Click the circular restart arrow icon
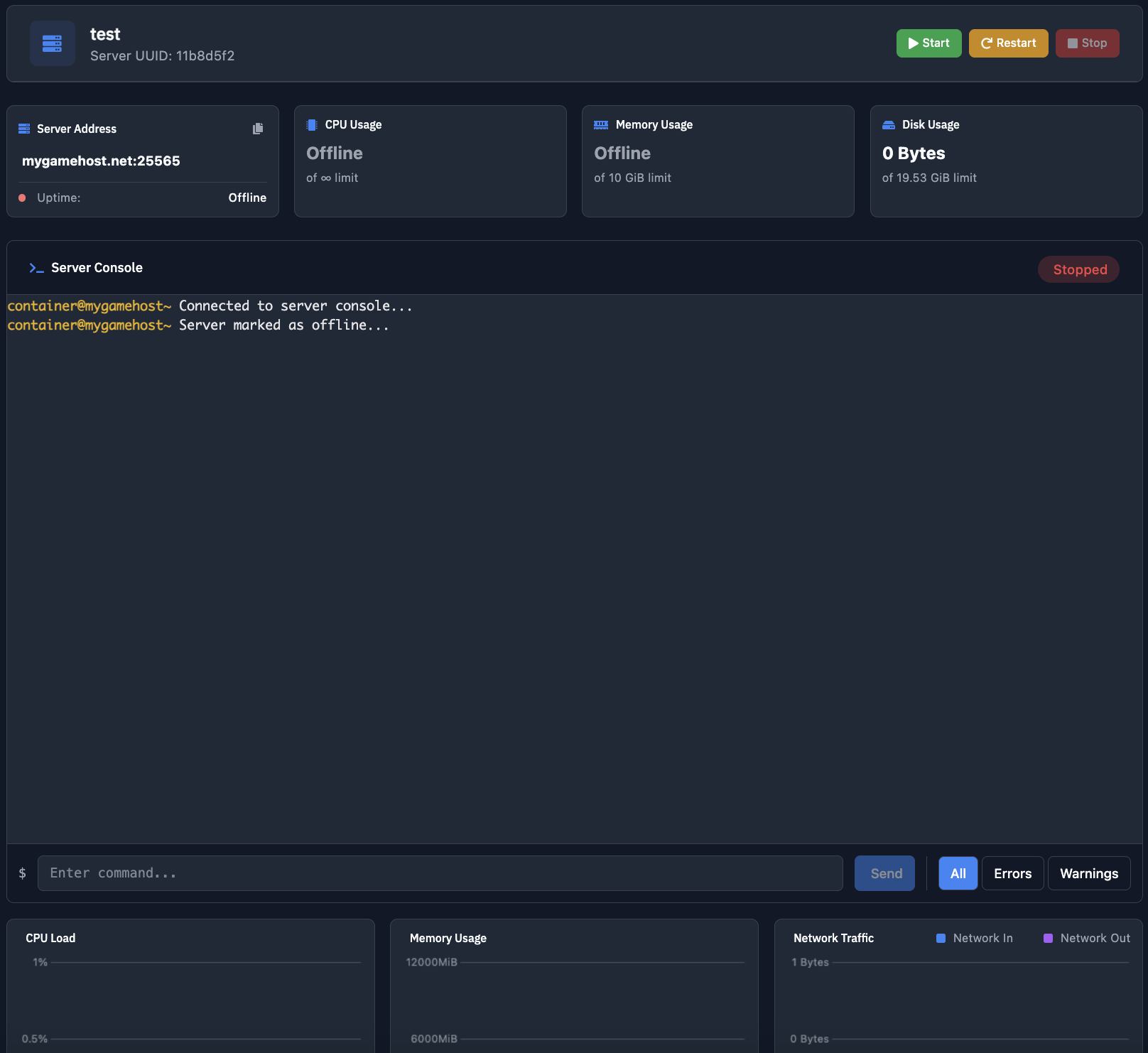The image size is (1148, 1053). 987,43
